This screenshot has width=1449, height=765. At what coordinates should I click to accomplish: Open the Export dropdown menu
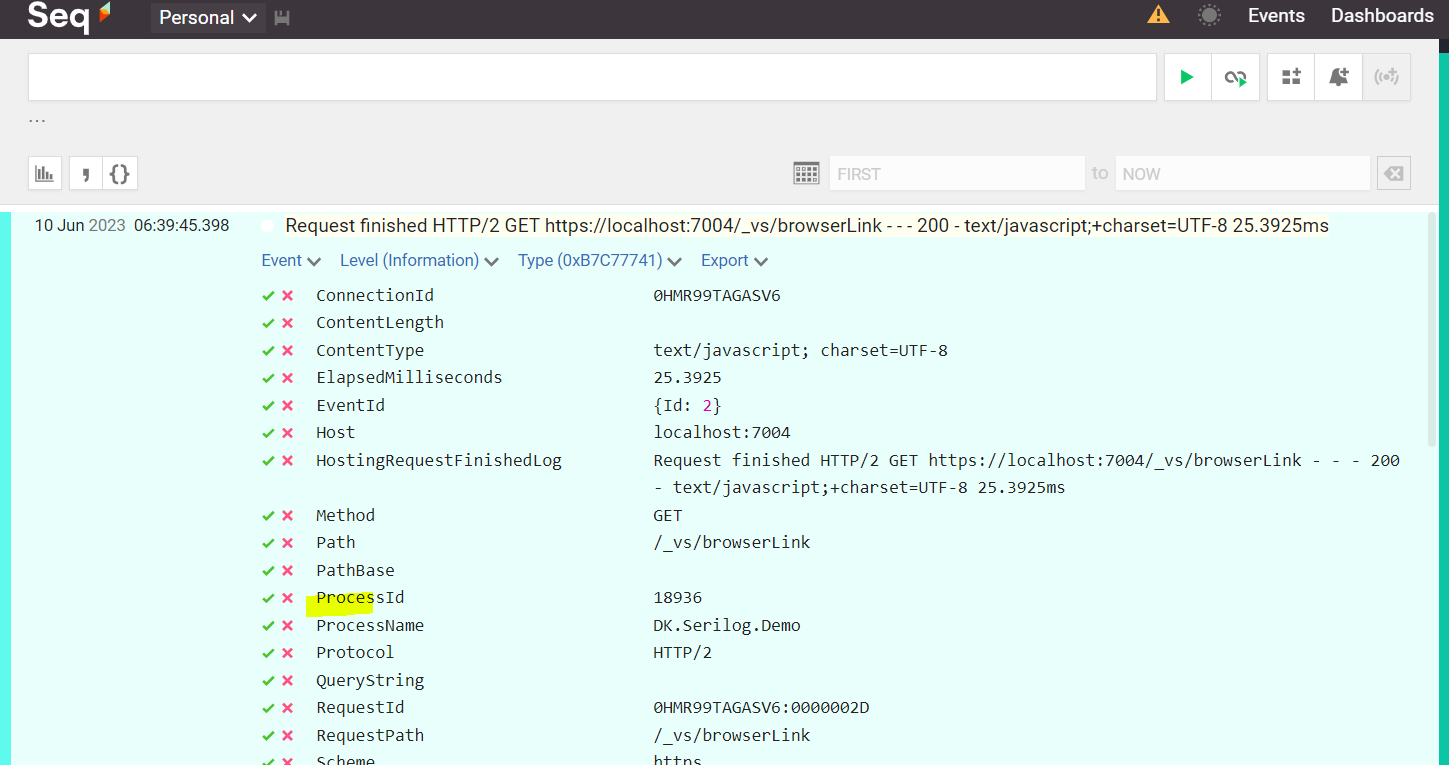734,261
